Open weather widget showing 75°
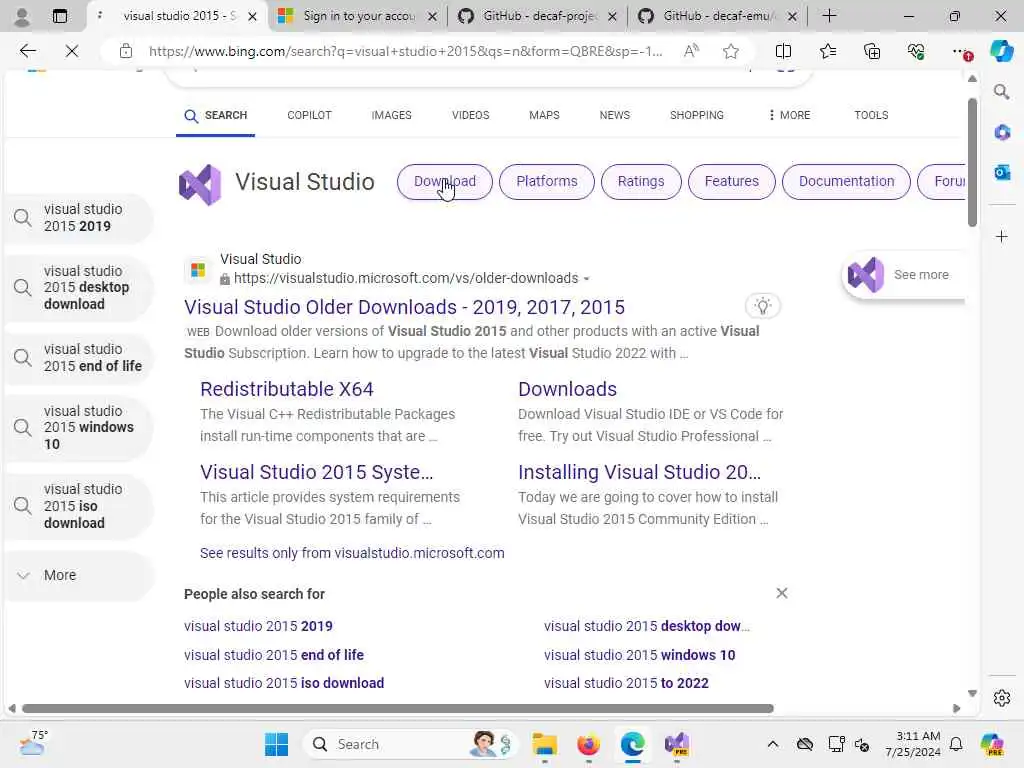The width and height of the screenshot is (1024, 768). pyautogui.click(x=33, y=743)
